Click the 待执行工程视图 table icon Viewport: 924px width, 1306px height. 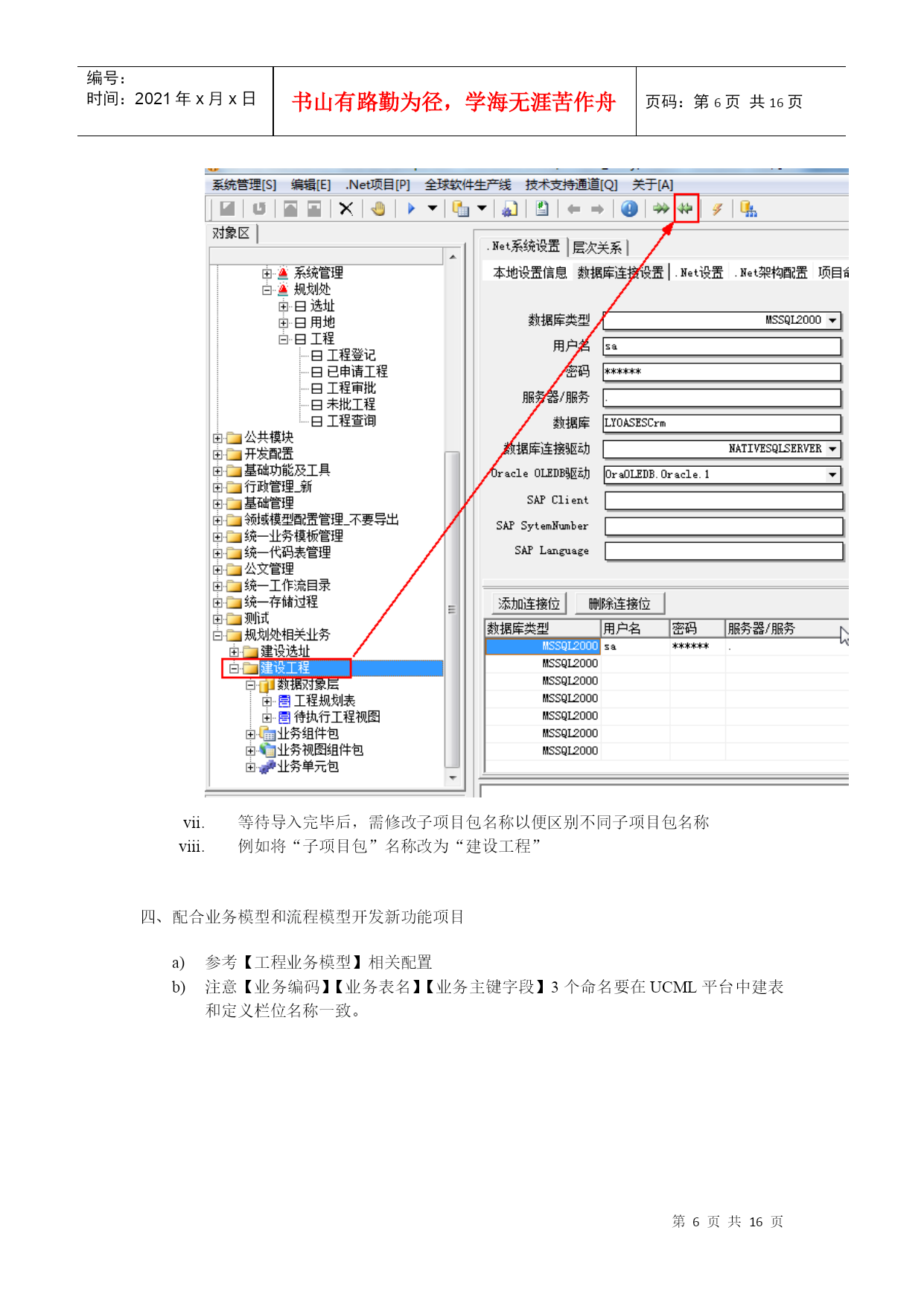tap(284, 718)
